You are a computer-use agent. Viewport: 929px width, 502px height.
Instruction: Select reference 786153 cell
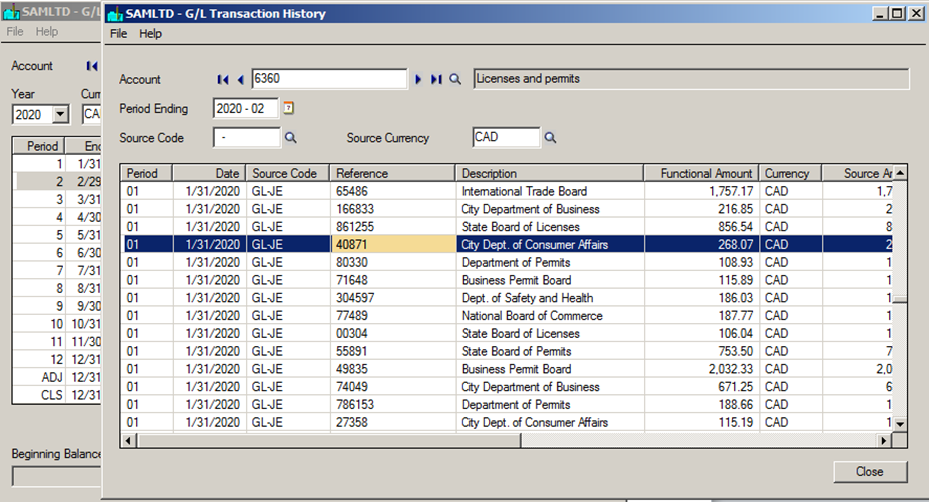pyautogui.click(x=393, y=404)
